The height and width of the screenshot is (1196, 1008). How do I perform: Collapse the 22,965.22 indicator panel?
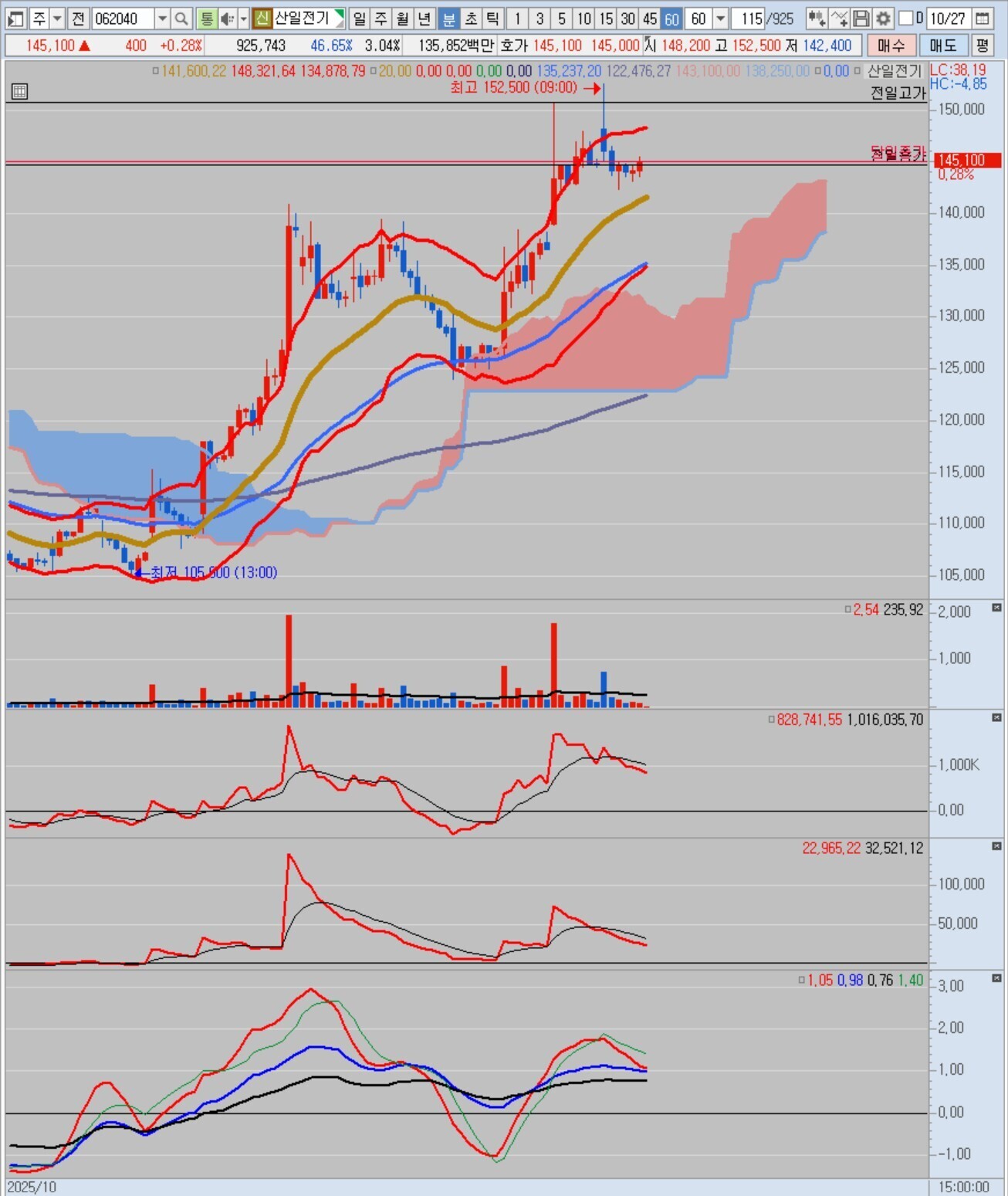click(x=996, y=846)
